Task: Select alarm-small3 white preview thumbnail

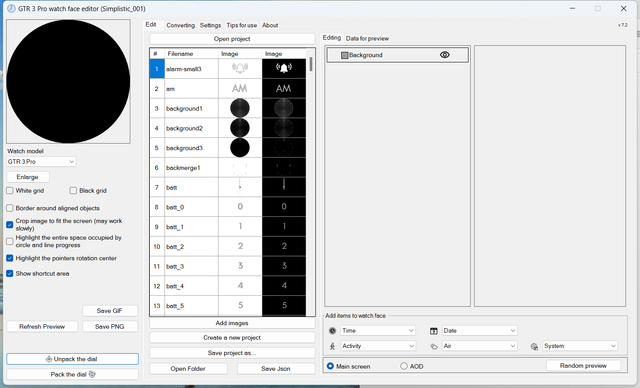Action: [240, 69]
